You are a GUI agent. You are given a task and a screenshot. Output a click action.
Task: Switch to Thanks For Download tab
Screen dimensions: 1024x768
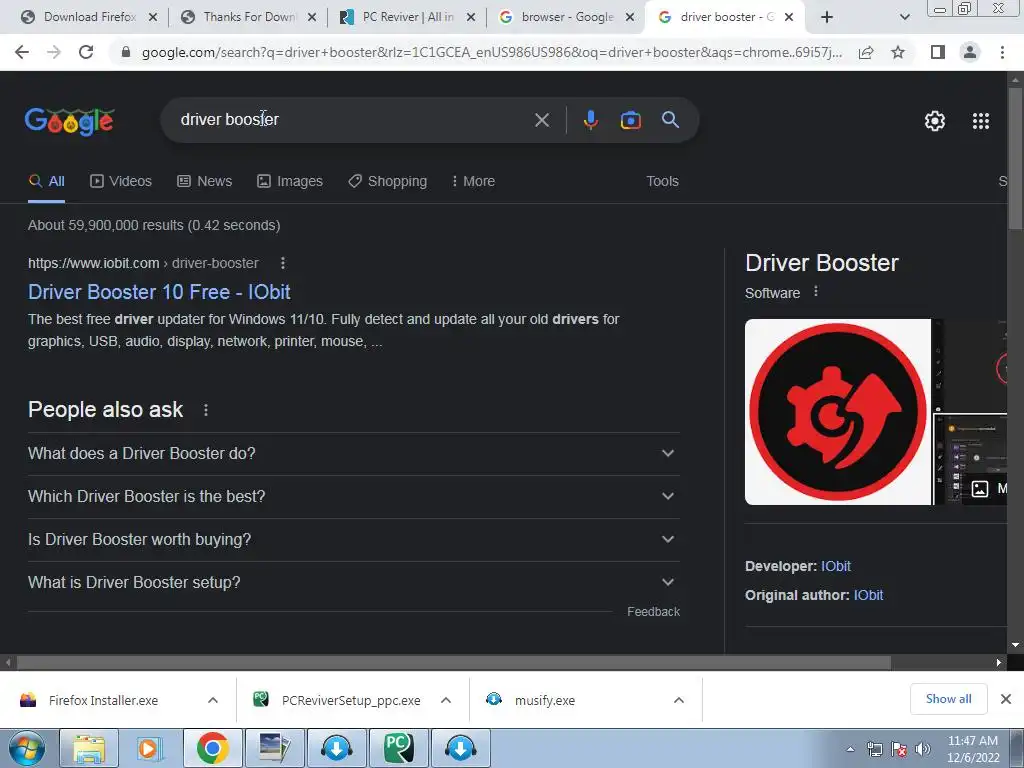pyautogui.click(x=249, y=17)
